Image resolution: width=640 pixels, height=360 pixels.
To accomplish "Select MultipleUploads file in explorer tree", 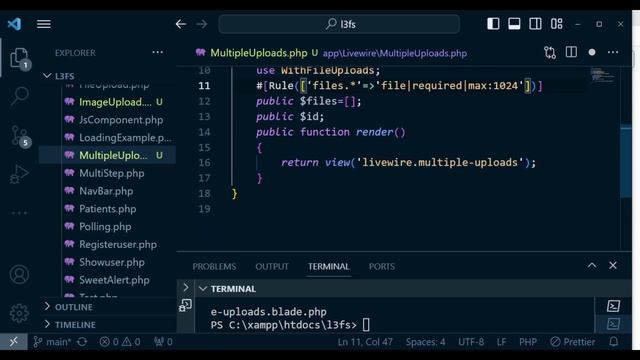I will pyautogui.click(x=108, y=156).
